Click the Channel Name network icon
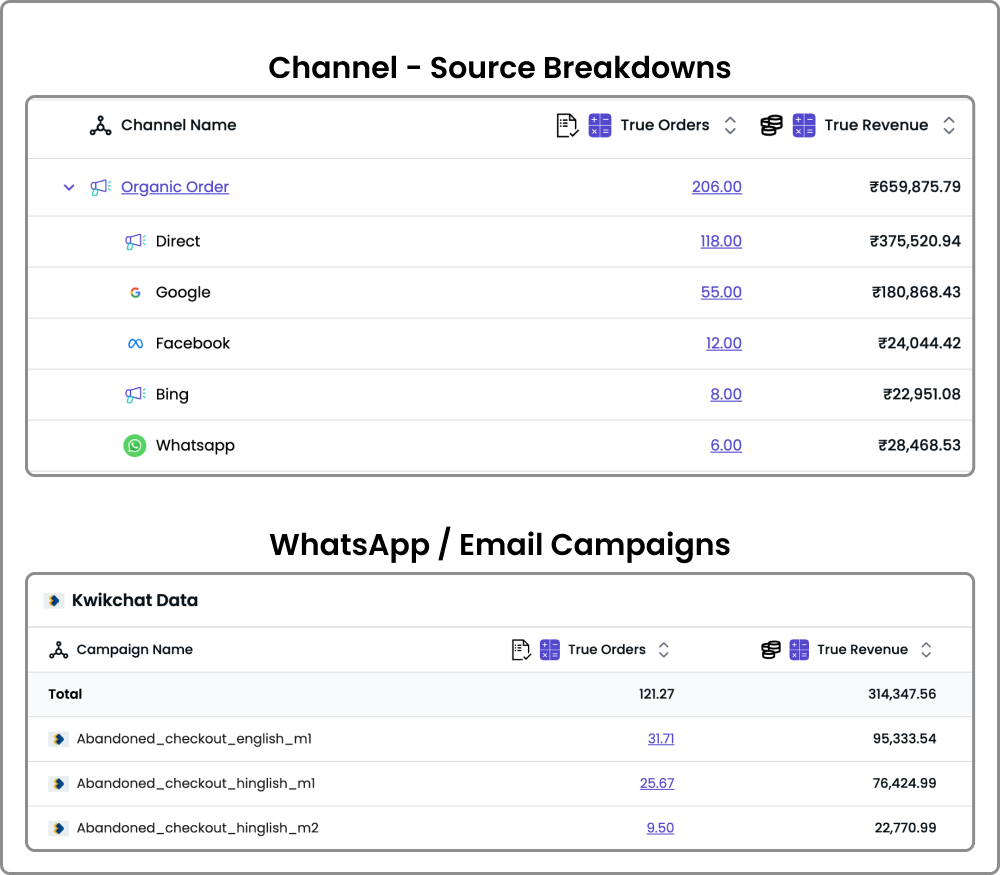The height and width of the screenshot is (875, 1000). (x=100, y=126)
